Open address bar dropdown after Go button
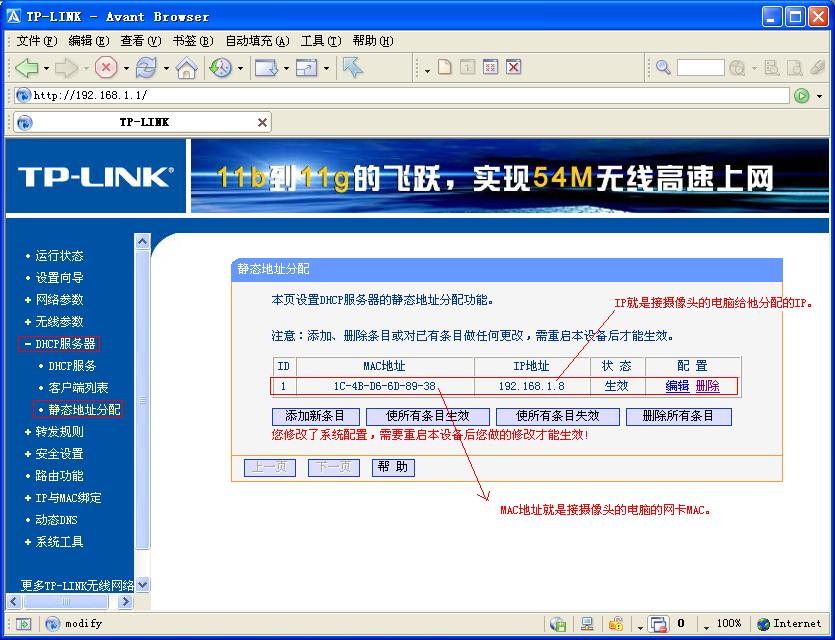The width and height of the screenshot is (835, 640). pyautogui.click(x=819, y=96)
